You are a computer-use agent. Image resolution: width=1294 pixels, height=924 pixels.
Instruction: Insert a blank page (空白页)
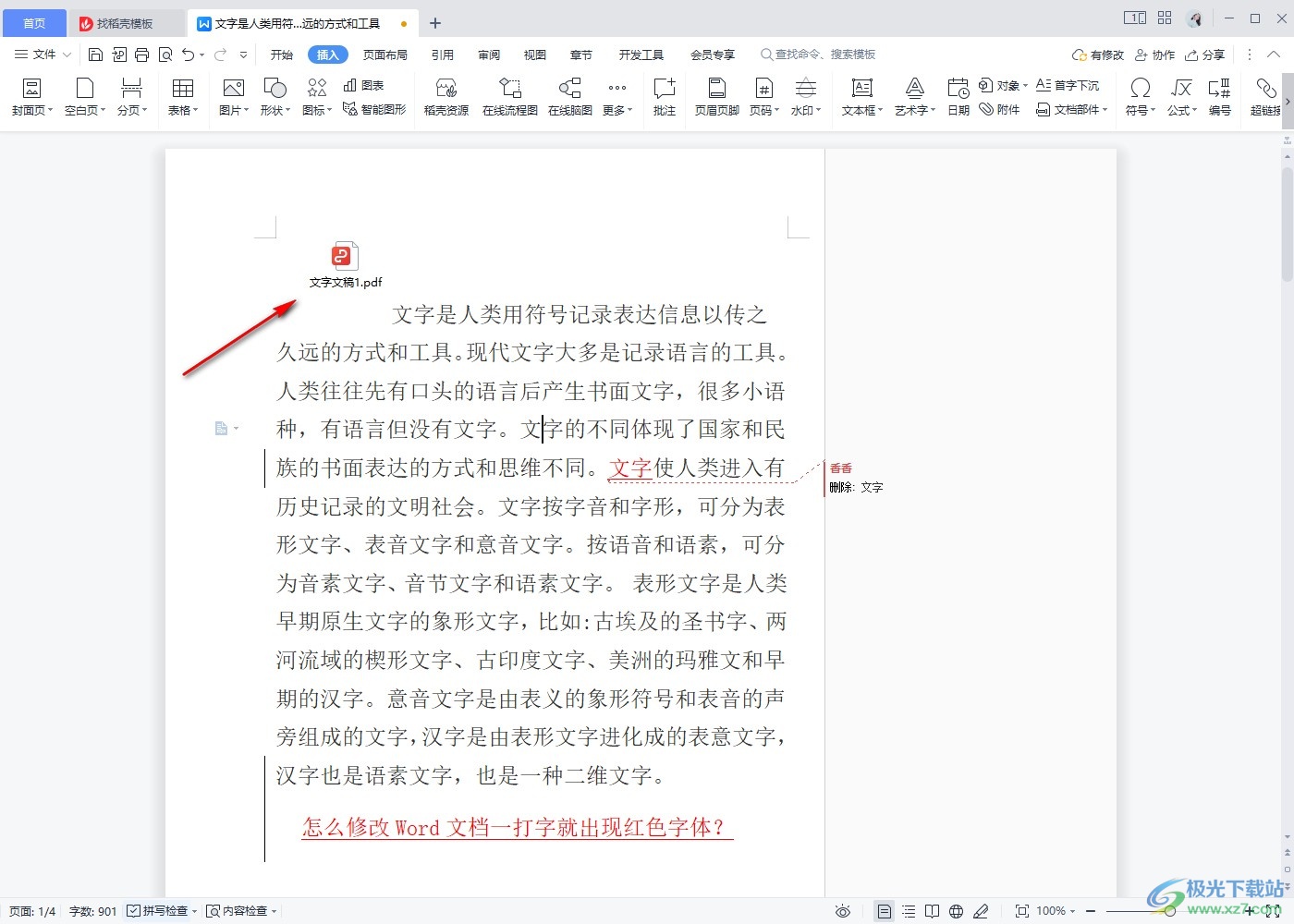(x=85, y=96)
